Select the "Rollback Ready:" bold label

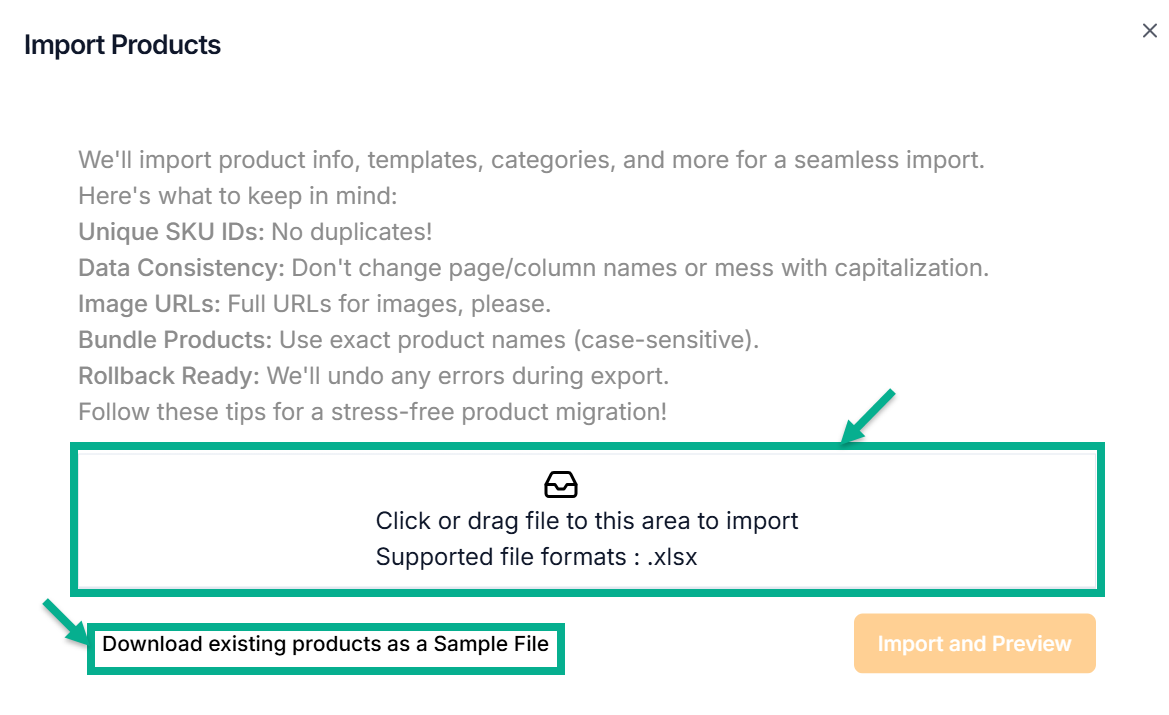[x=169, y=376]
